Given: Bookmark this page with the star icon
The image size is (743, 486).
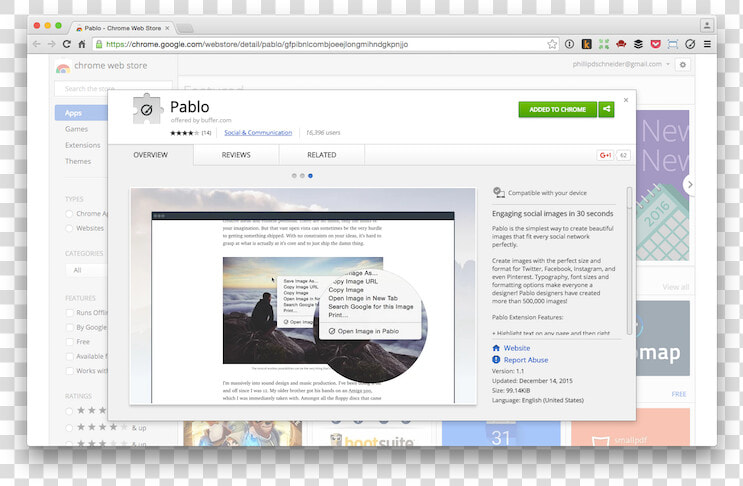Looking at the screenshot, I should point(552,44).
